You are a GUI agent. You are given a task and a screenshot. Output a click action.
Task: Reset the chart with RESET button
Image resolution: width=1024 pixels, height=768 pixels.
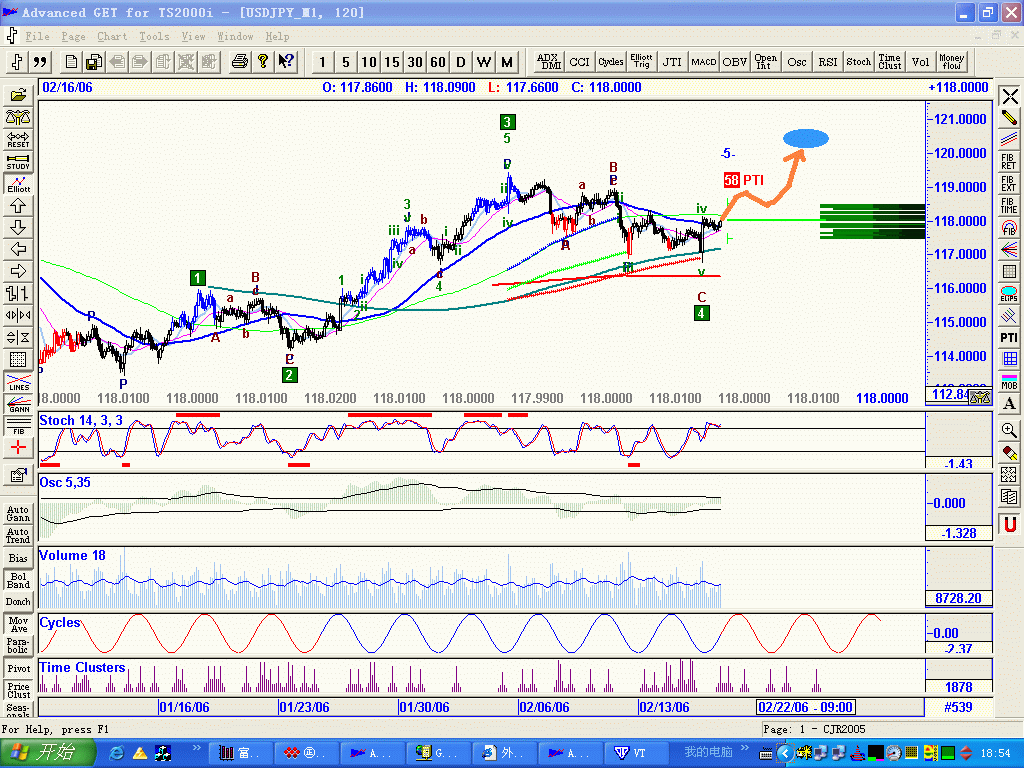pyautogui.click(x=18, y=140)
